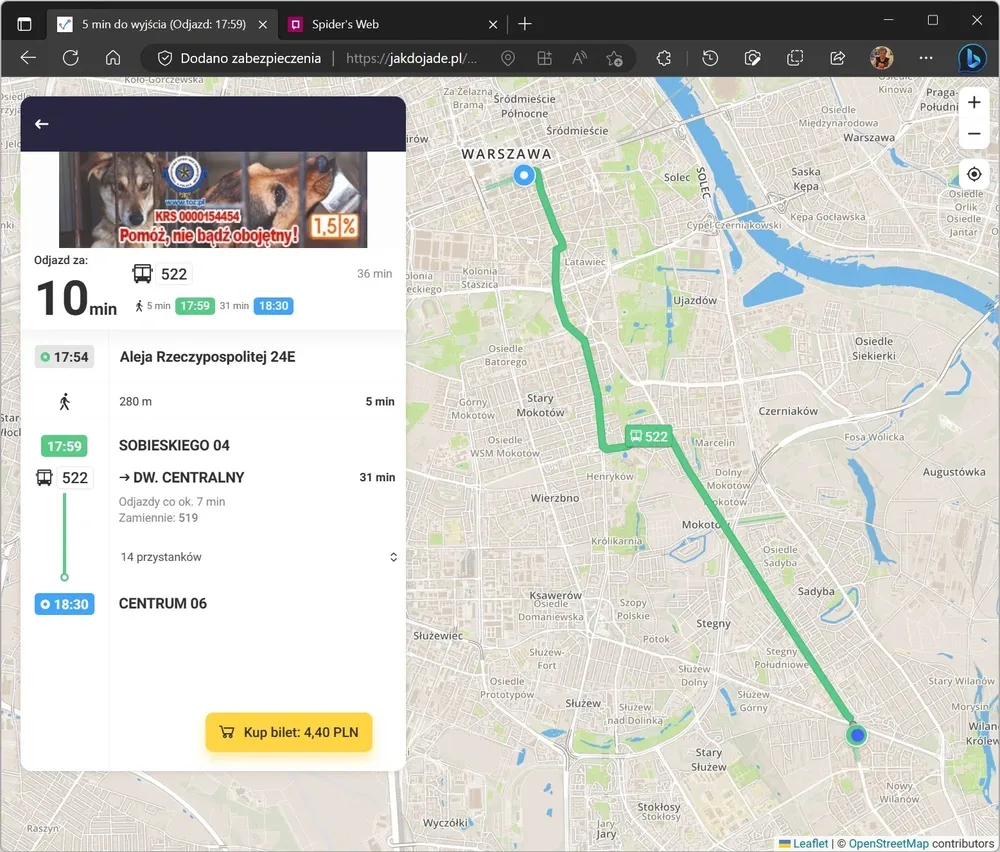1000x852 pixels.
Task: Open the Leaflet attribution link
Action: (809, 844)
